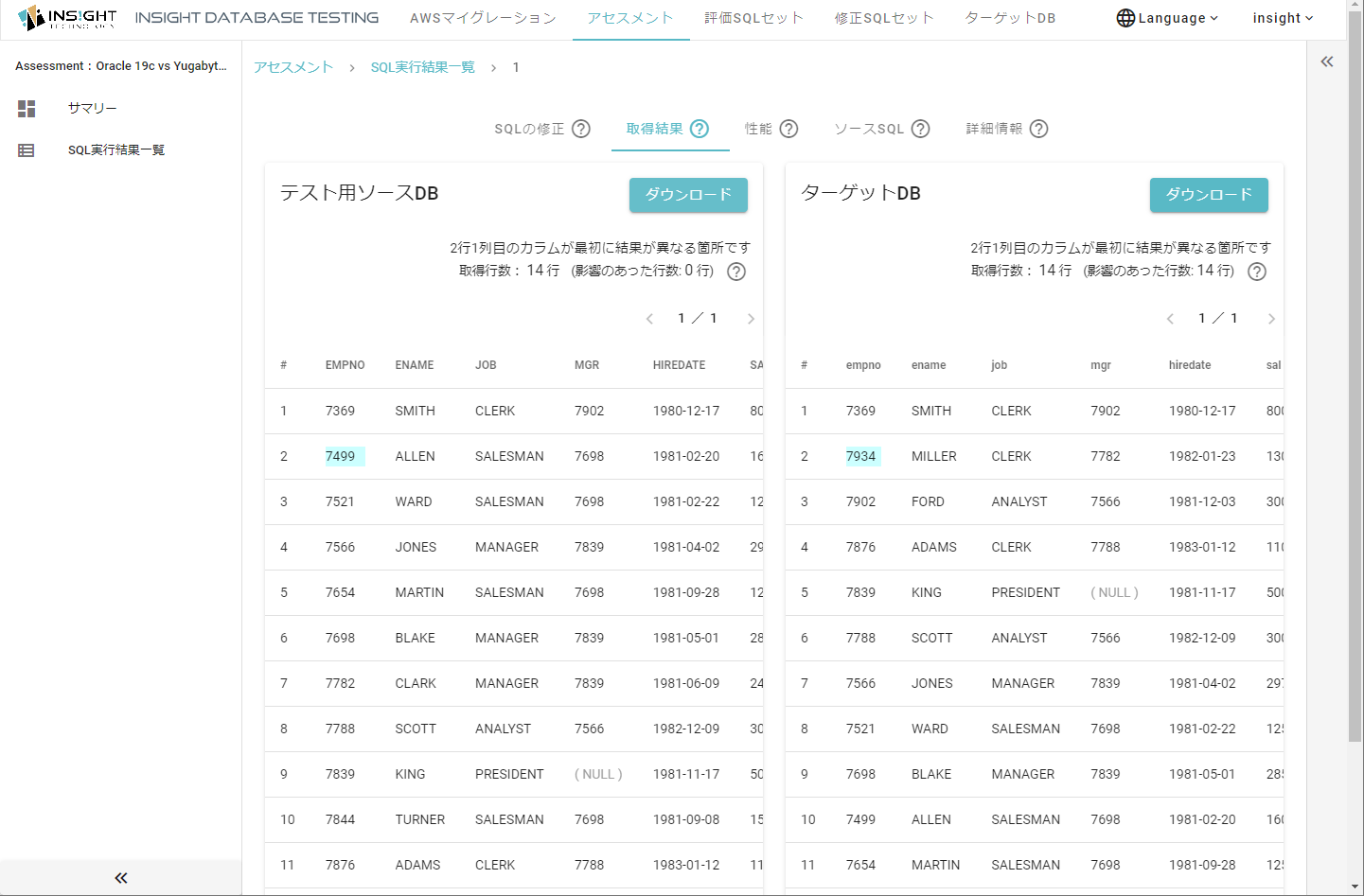The height and width of the screenshot is (896, 1364).
Task: Click 1980-12-17 hire date in source table
Action: [x=686, y=411]
